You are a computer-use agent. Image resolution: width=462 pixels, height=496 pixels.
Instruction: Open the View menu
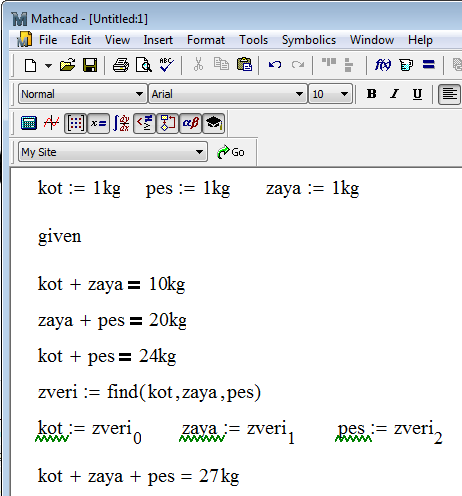click(x=117, y=40)
